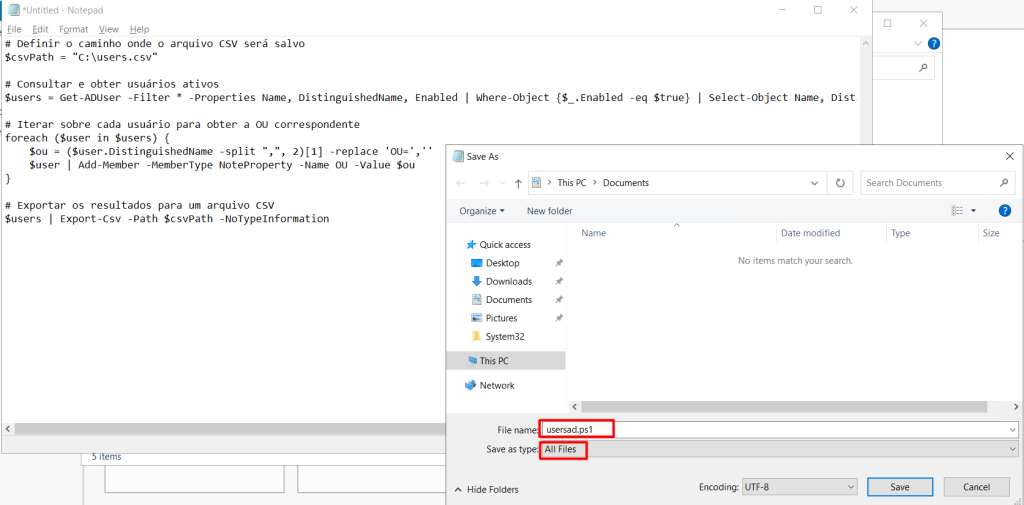Click the System32 folder in sidebar
1024x505 pixels.
pyautogui.click(x=505, y=336)
